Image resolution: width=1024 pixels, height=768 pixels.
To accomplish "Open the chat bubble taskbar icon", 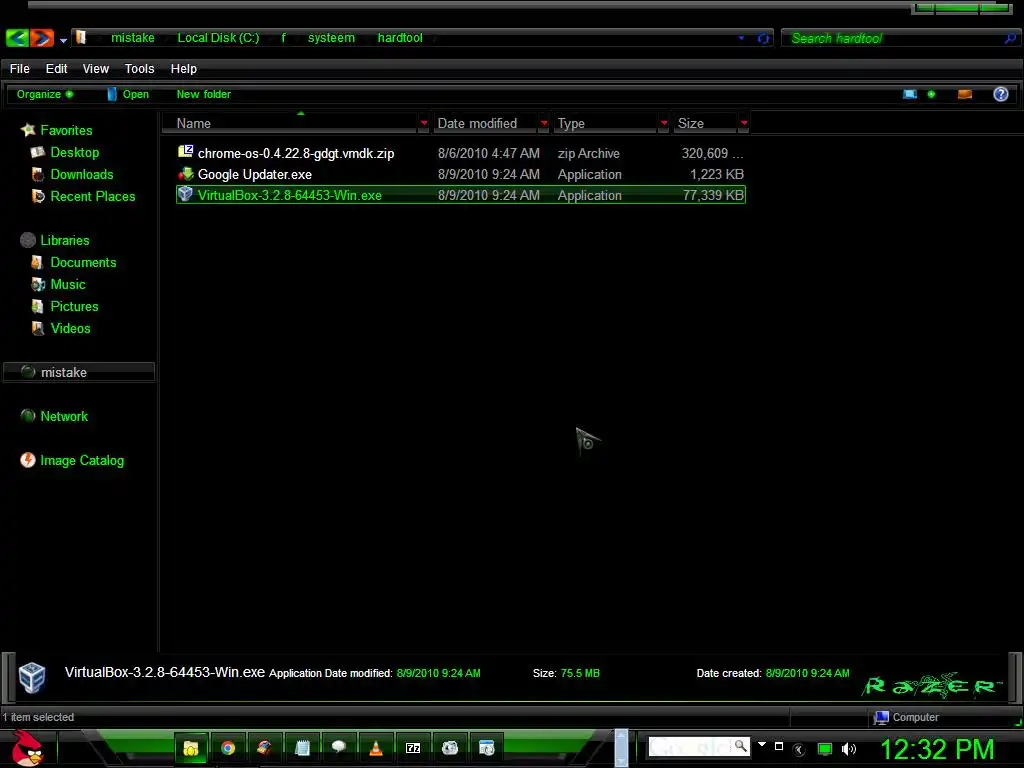I will (x=338, y=748).
